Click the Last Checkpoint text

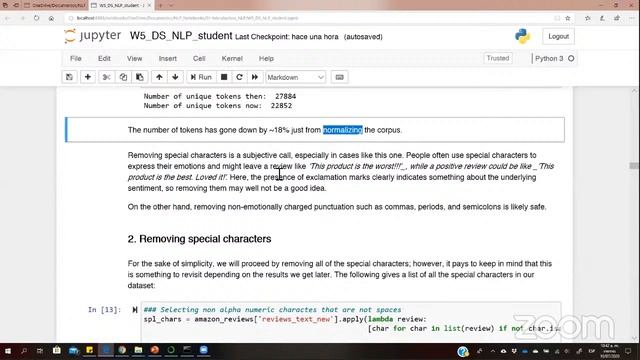(287, 37)
